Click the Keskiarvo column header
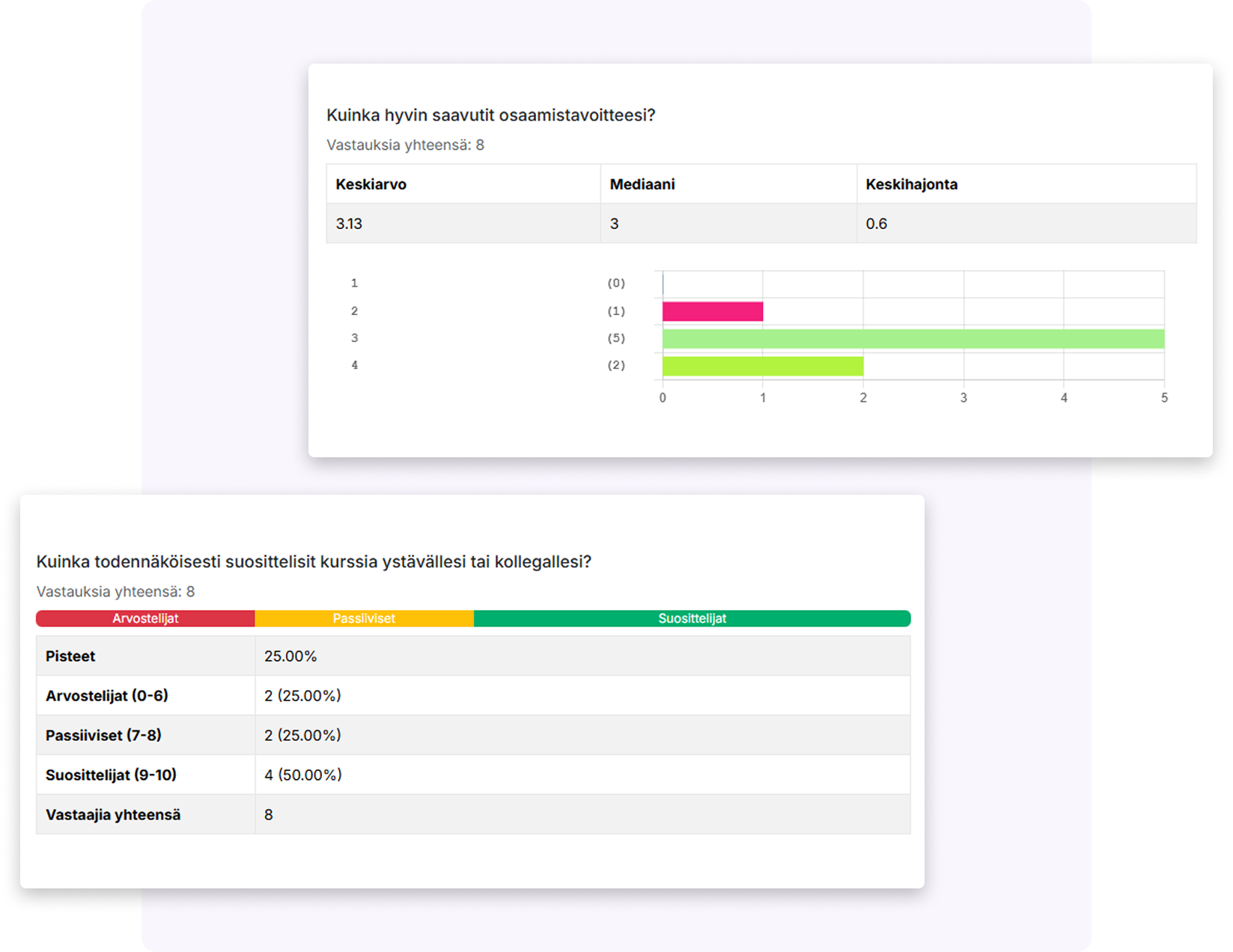This screenshot has height=952, width=1233. (x=371, y=184)
